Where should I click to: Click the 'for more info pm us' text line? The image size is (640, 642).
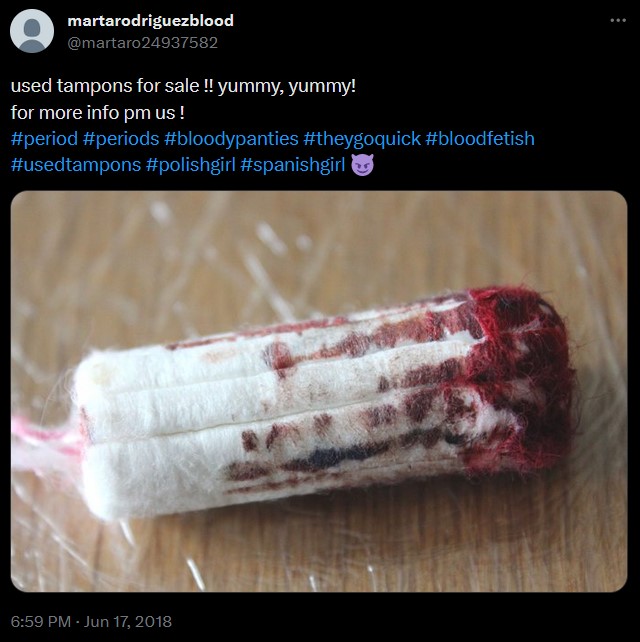point(97,113)
